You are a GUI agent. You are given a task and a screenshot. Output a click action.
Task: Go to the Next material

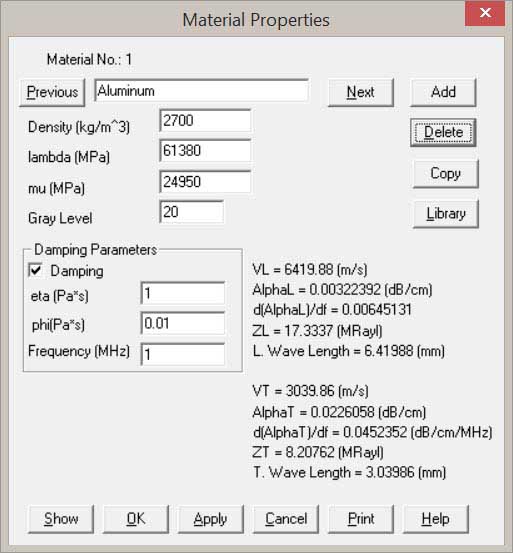(361, 92)
